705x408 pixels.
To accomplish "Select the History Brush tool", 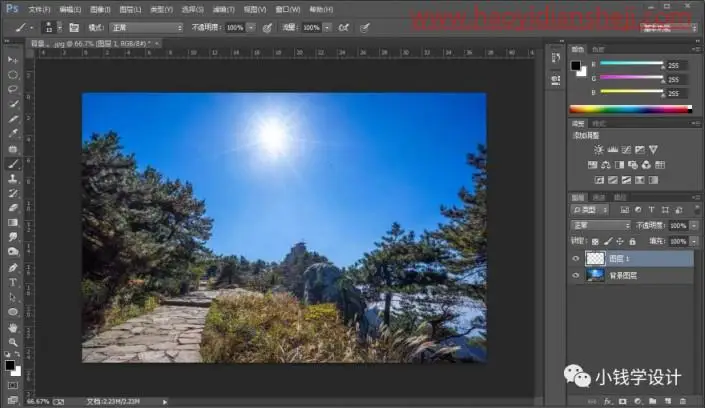I will 13,193.
